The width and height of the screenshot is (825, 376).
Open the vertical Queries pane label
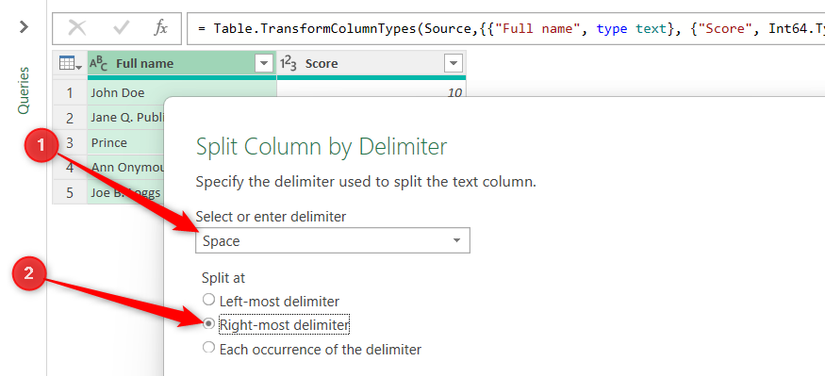[x=24, y=90]
